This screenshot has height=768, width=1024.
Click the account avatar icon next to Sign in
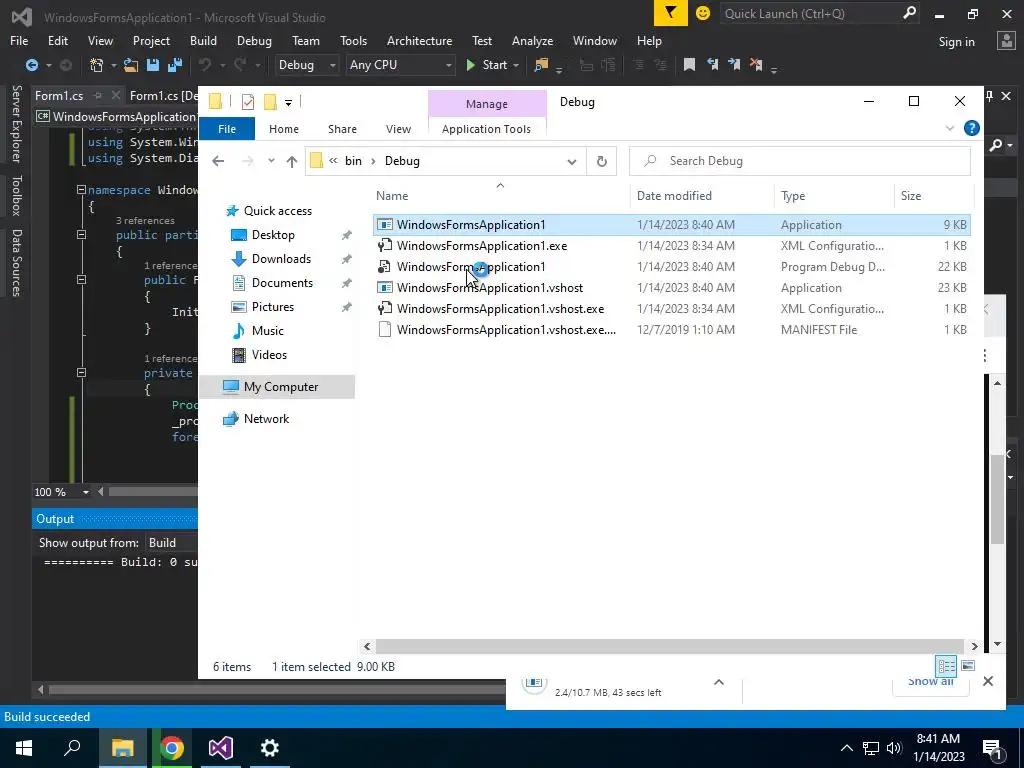[1006, 41]
